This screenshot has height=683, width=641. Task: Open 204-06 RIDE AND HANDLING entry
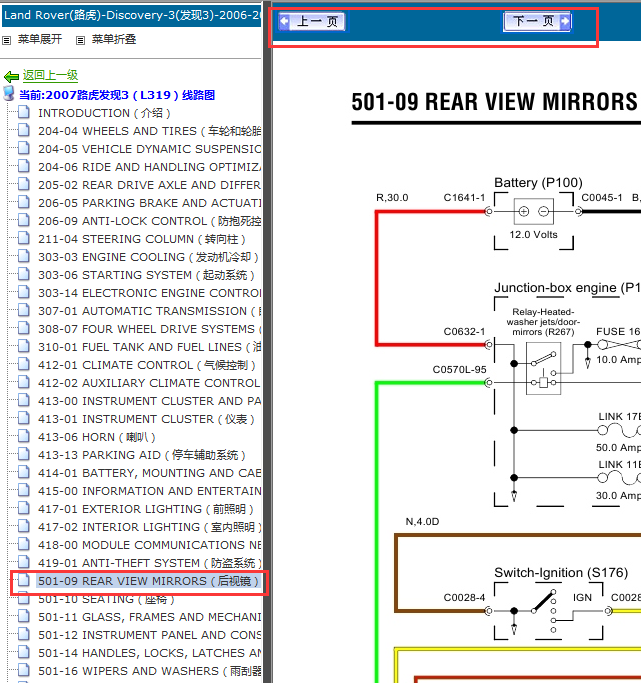tap(149, 167)
